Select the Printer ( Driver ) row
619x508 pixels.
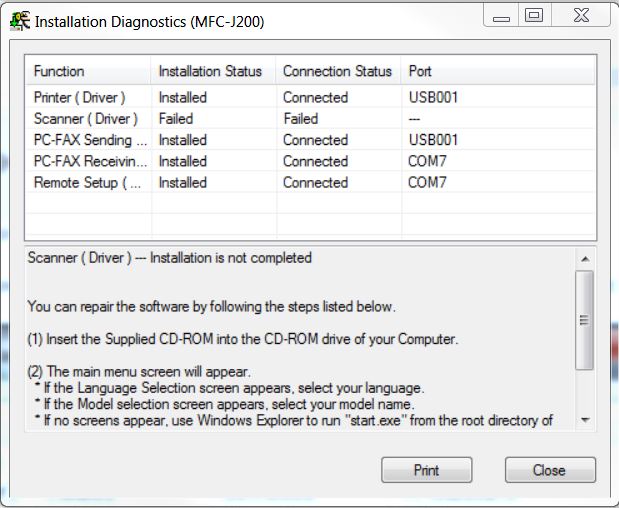click(x=80, y=98)
